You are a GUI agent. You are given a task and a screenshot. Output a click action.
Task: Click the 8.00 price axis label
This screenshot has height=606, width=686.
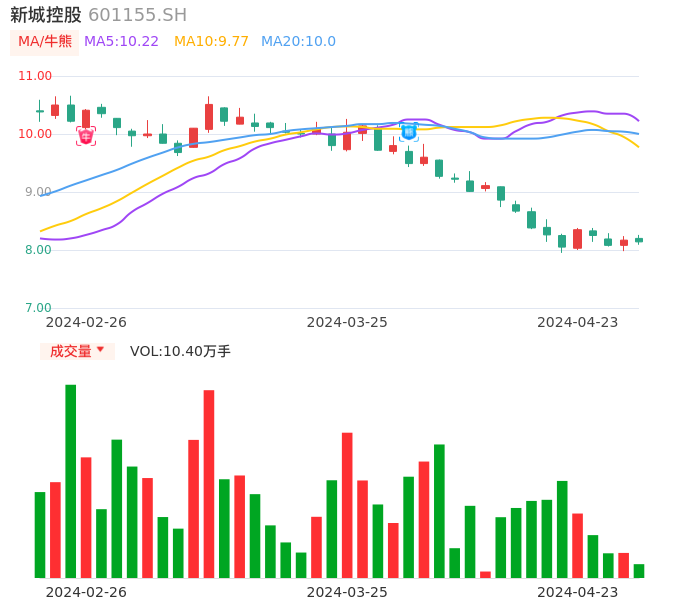(x=38, y=250)
